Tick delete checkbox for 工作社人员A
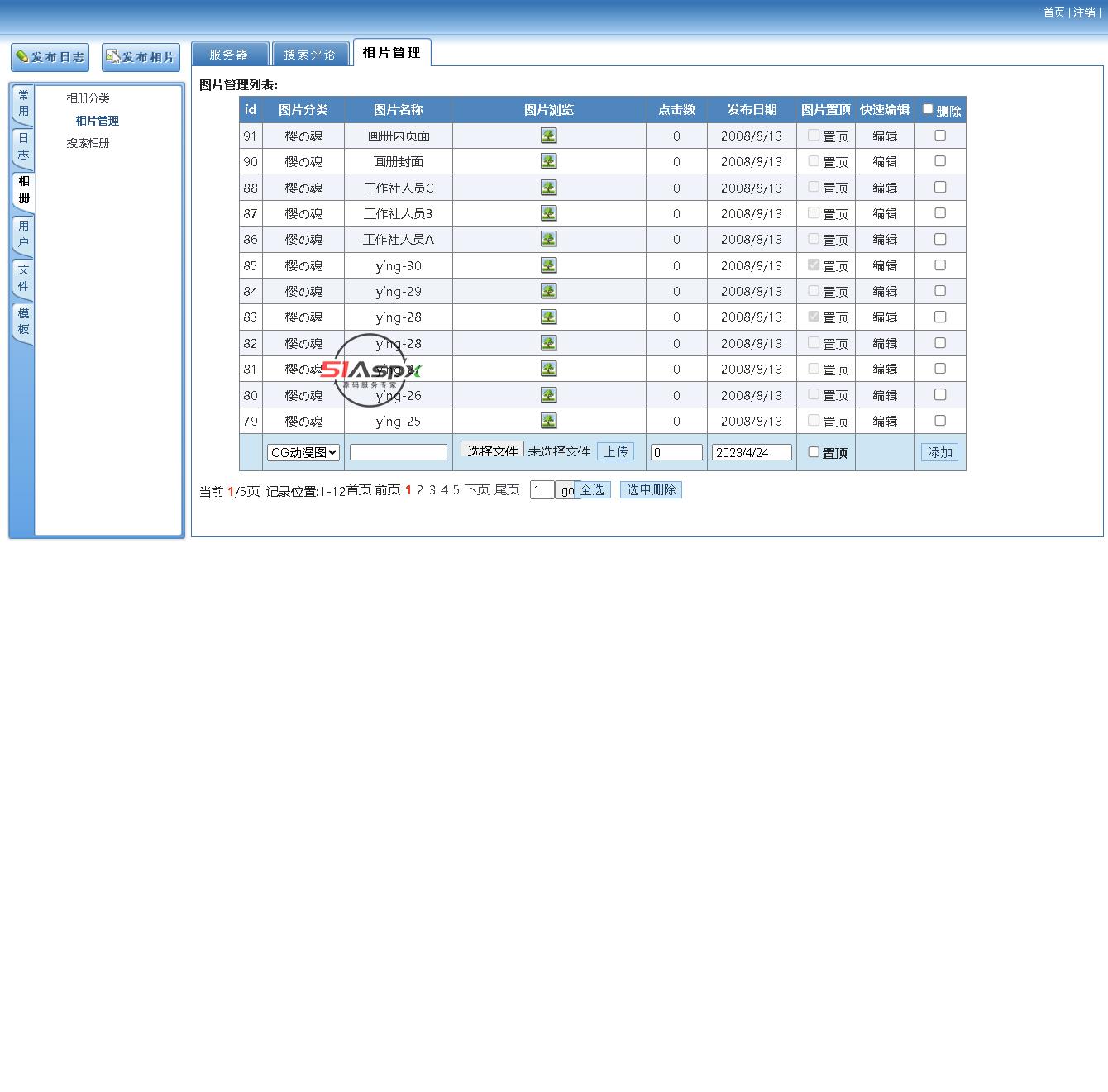The height and width of the screenshot is (1092, 1108). [x=940, y=239]
